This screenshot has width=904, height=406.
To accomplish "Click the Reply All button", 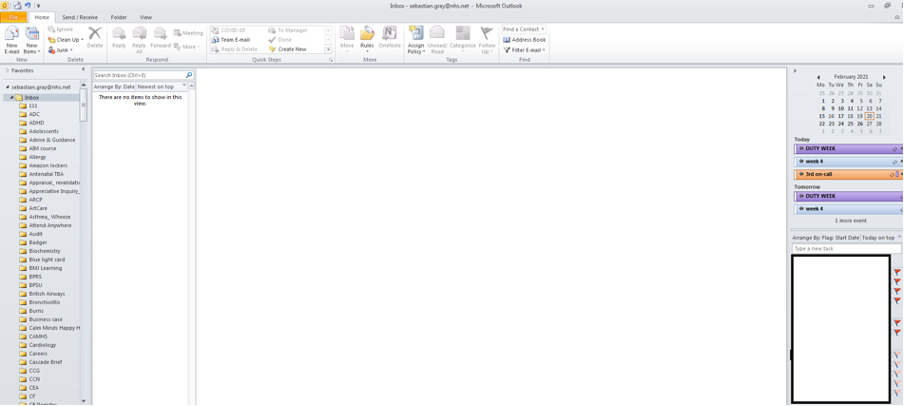I will point(139,40).
